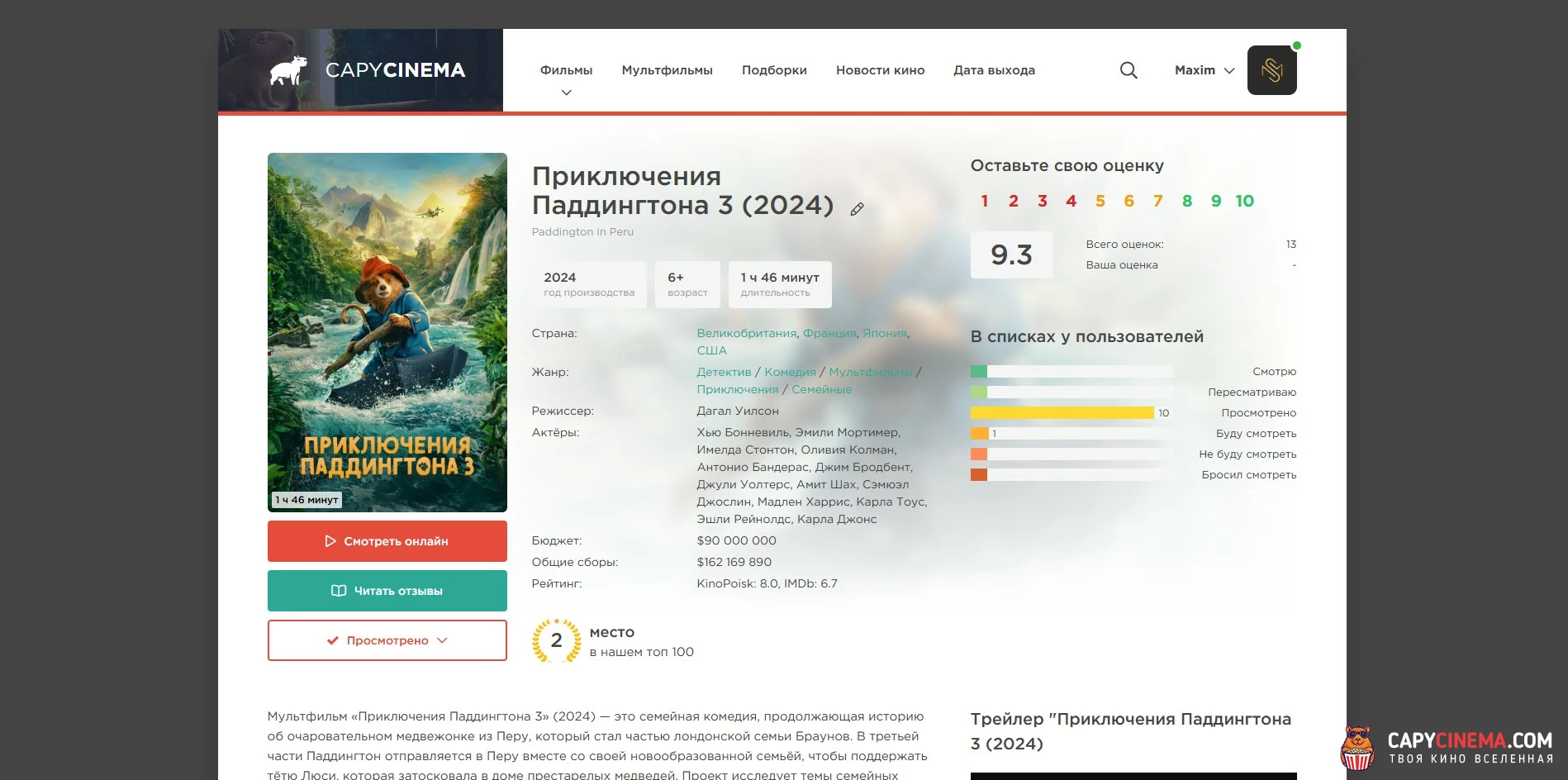
Task: Open the Фильмы menu item
Action: click(566, 70)
